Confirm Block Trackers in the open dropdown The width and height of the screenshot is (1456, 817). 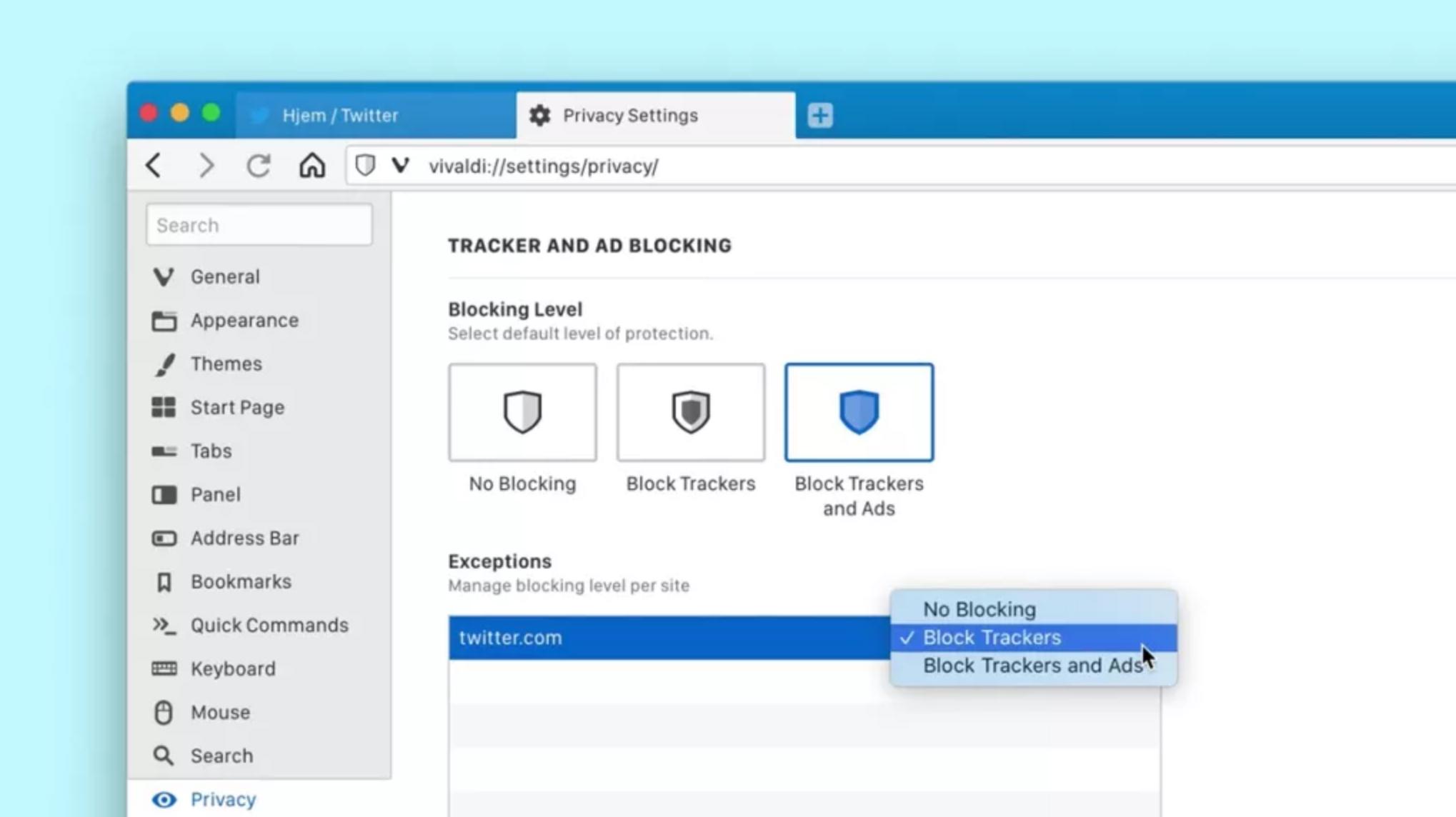[992, 637]
